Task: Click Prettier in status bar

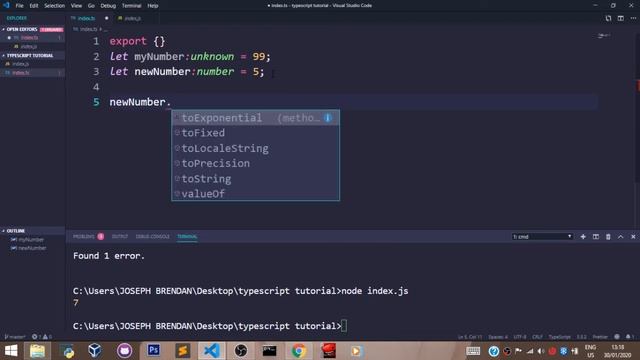Action: (600, 337)
